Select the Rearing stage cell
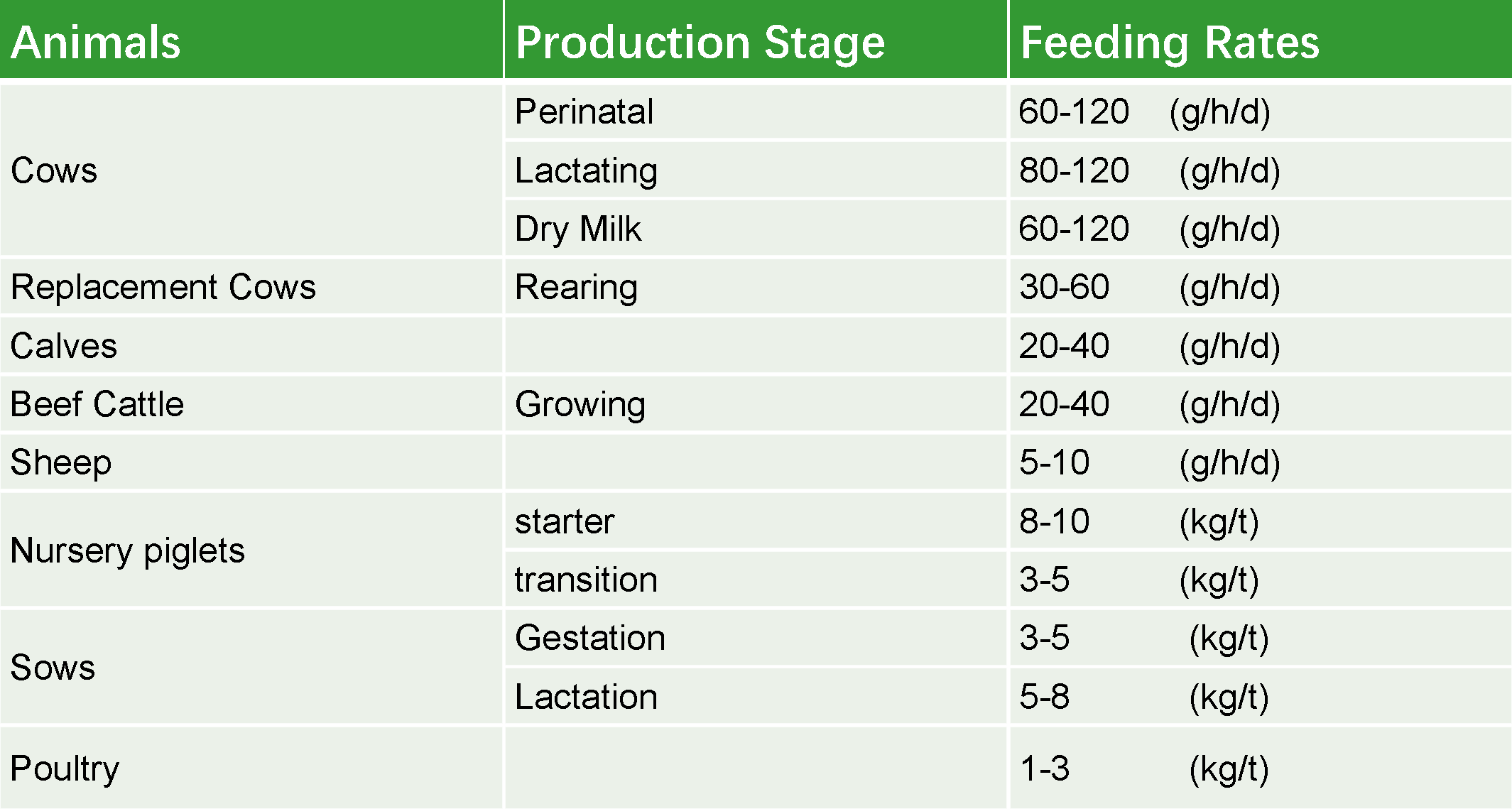The width and height of the screenshot is (1512, 809). [x=756, y=287]
